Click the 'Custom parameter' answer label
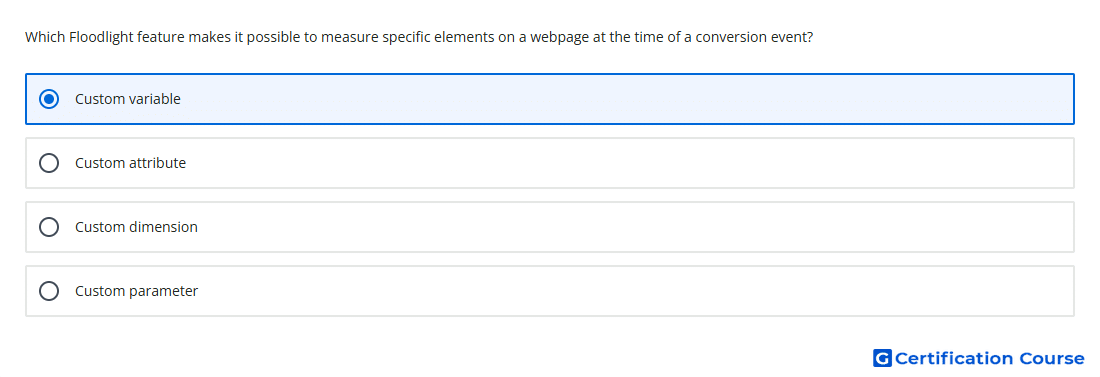Screen dimensions: 1100x377 pyautogui.click(x=137, y=291)
